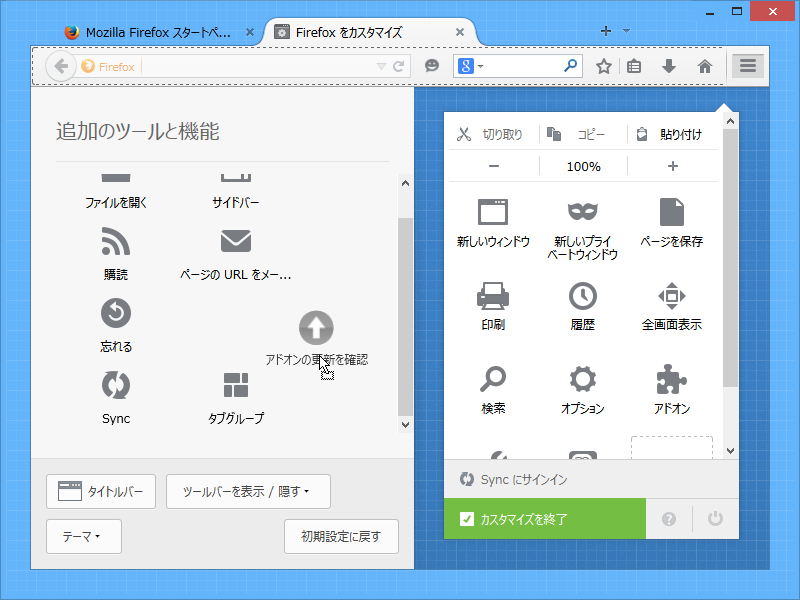Close the Firefox をカスタマイズ tab
Image resolution: width=800 pixels, height=600 pixels.
[460, 32]
